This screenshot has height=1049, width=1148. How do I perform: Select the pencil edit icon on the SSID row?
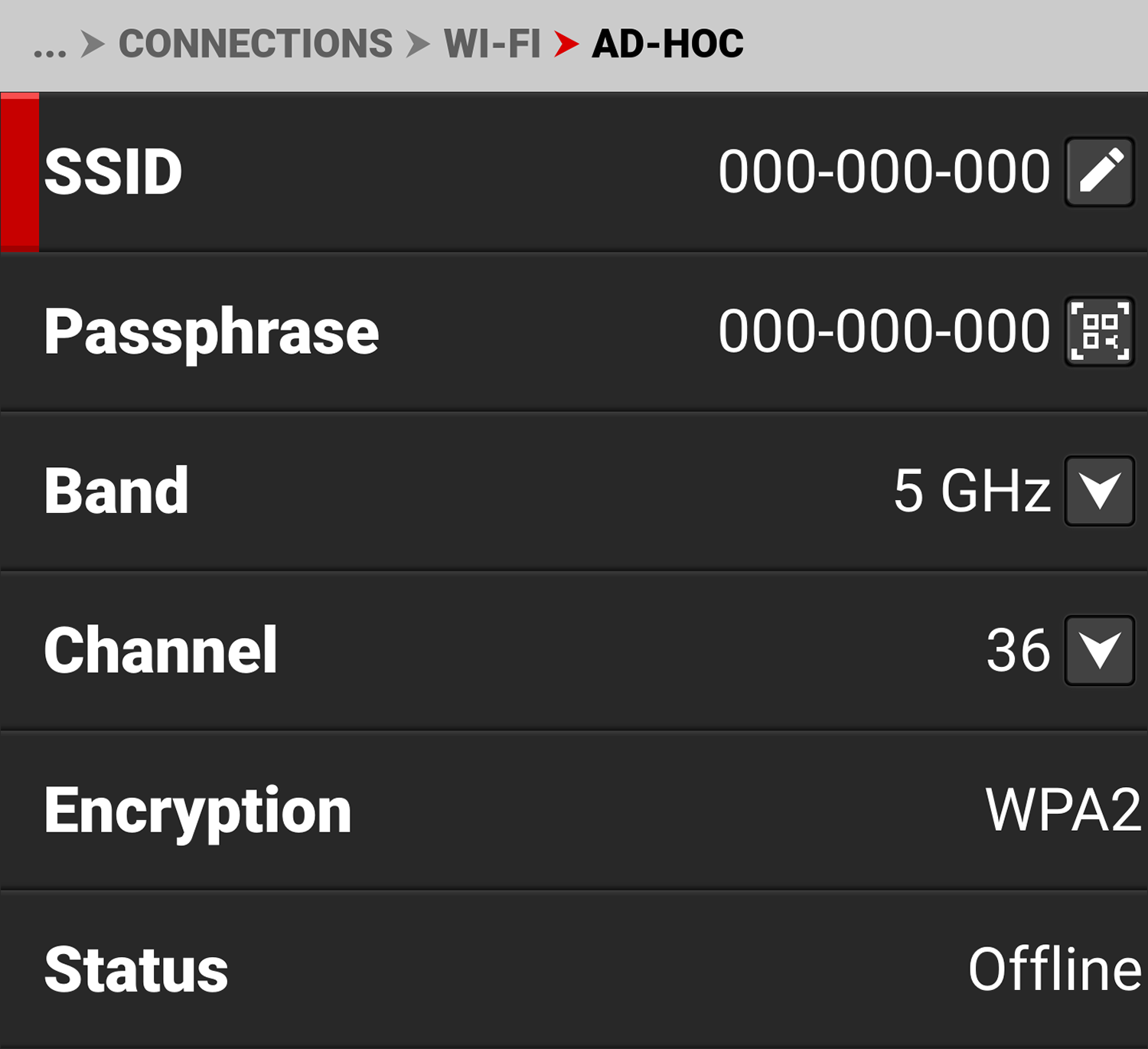click(1098, 170)
